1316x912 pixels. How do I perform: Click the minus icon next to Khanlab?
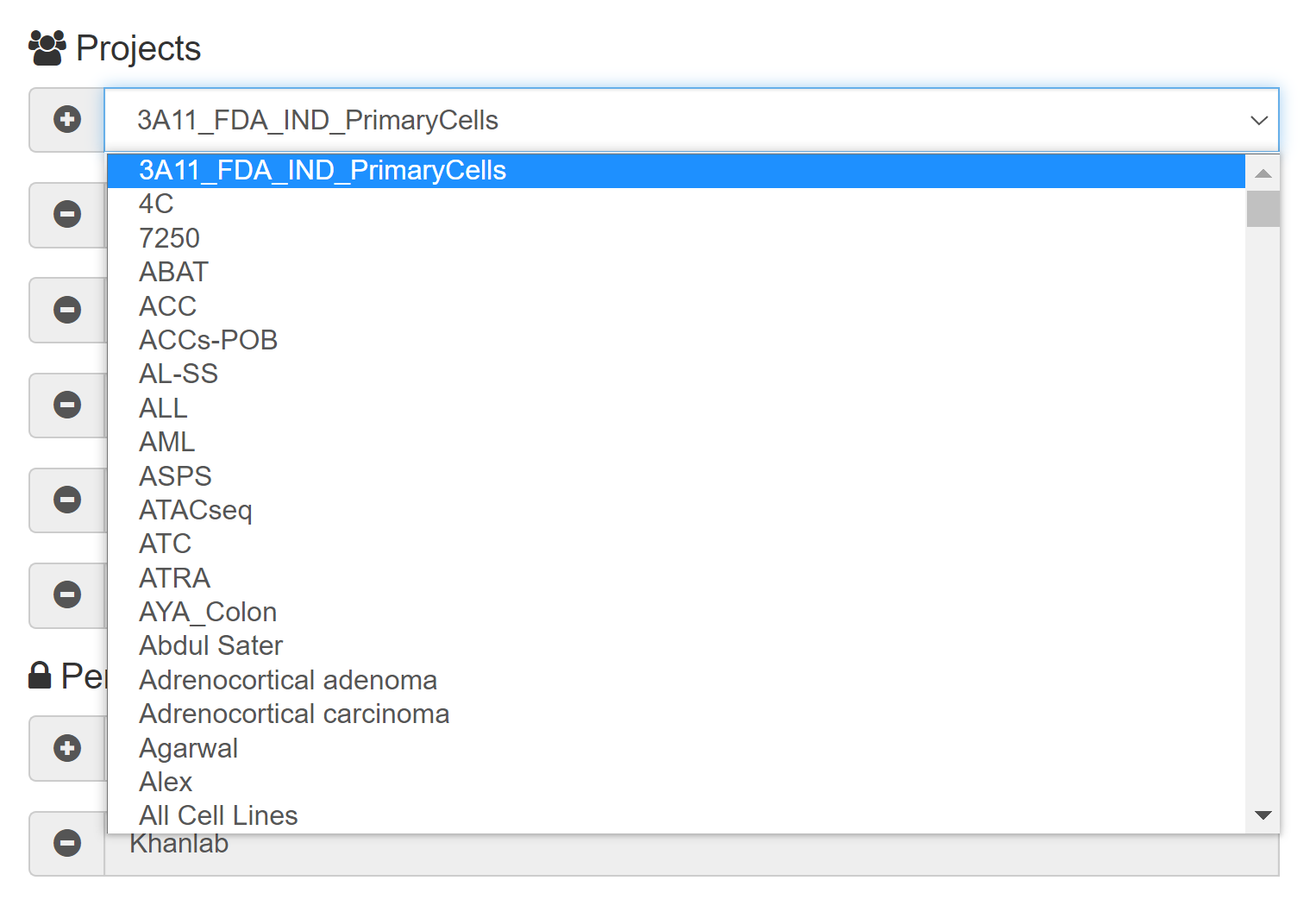click(x=67, y=843)
